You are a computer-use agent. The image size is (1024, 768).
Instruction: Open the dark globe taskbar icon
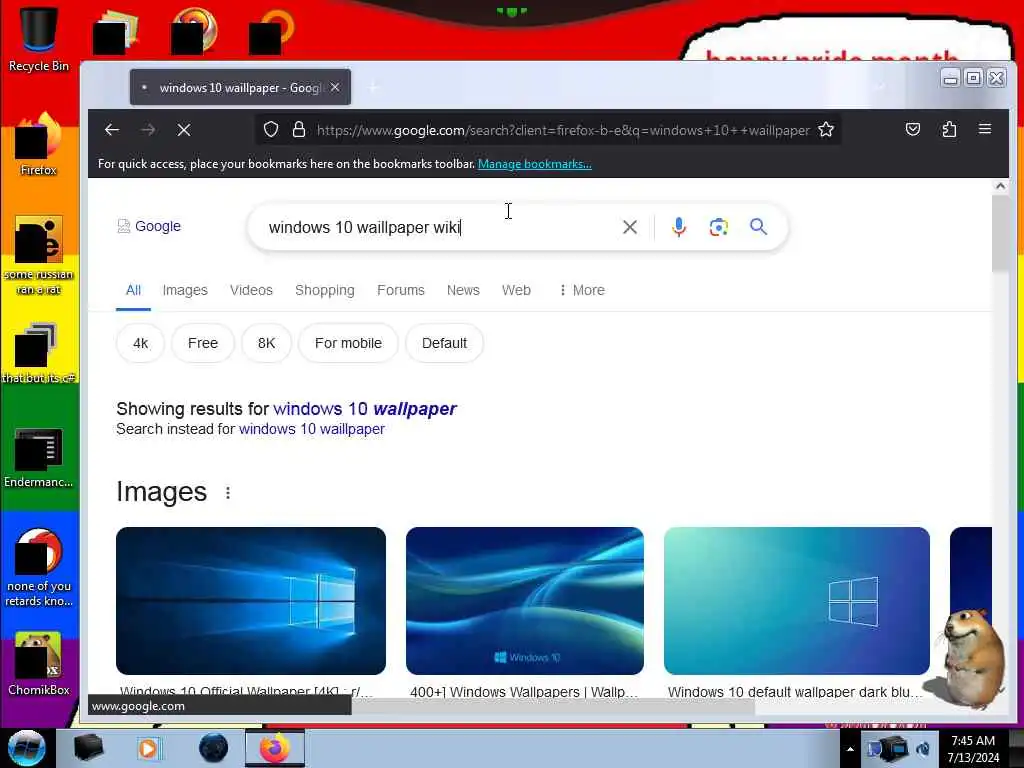(x=214, y=748)
